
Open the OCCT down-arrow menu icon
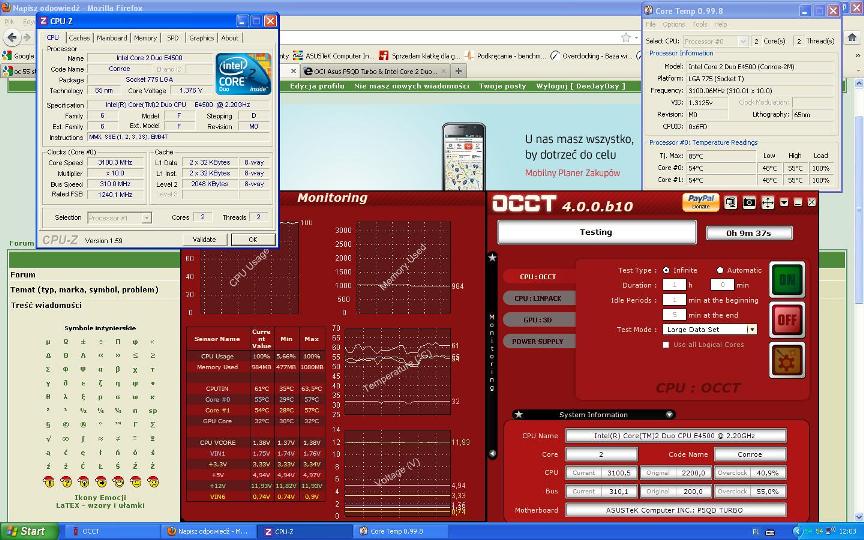coord(784,203)
